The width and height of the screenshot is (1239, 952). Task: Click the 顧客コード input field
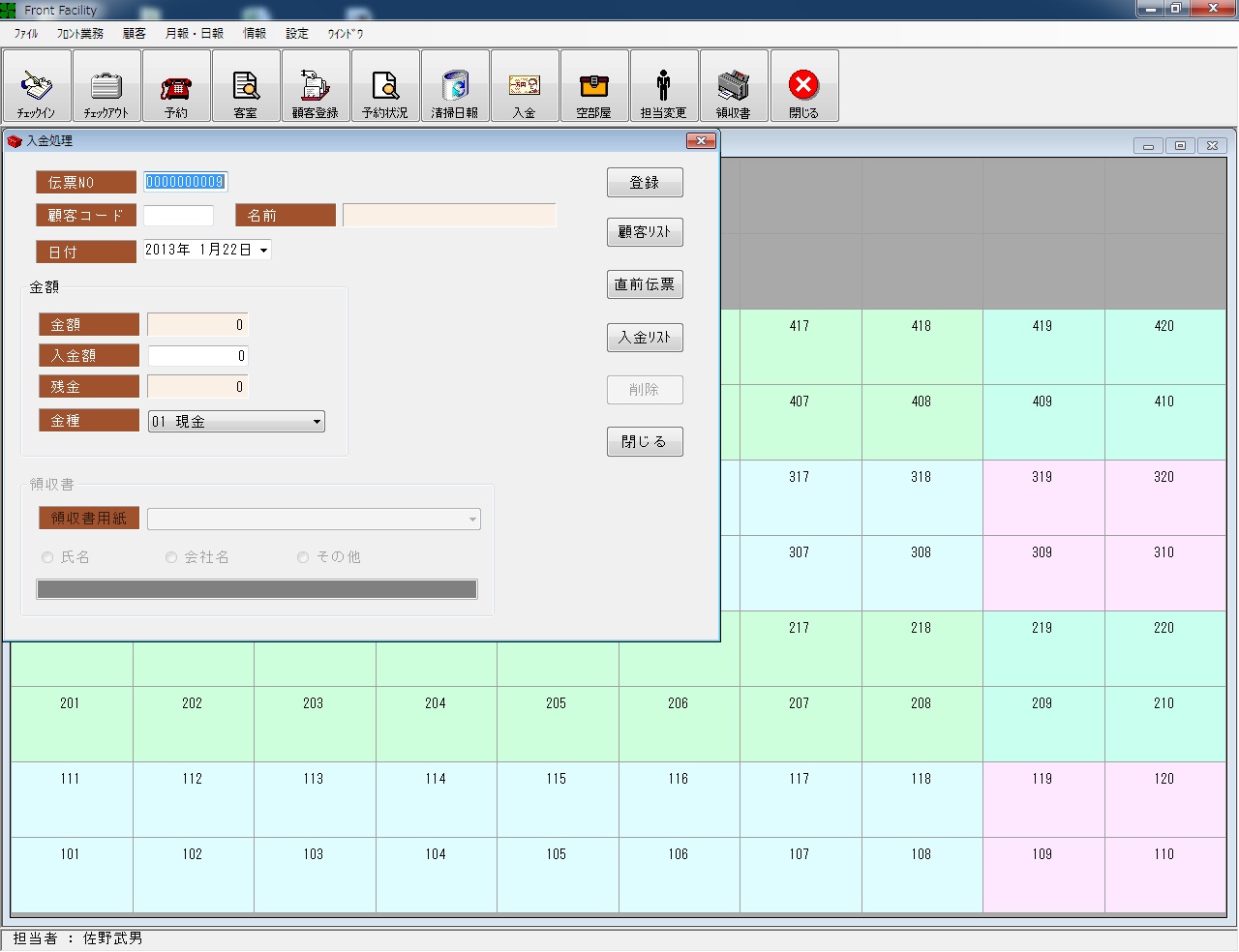(178, 216)
